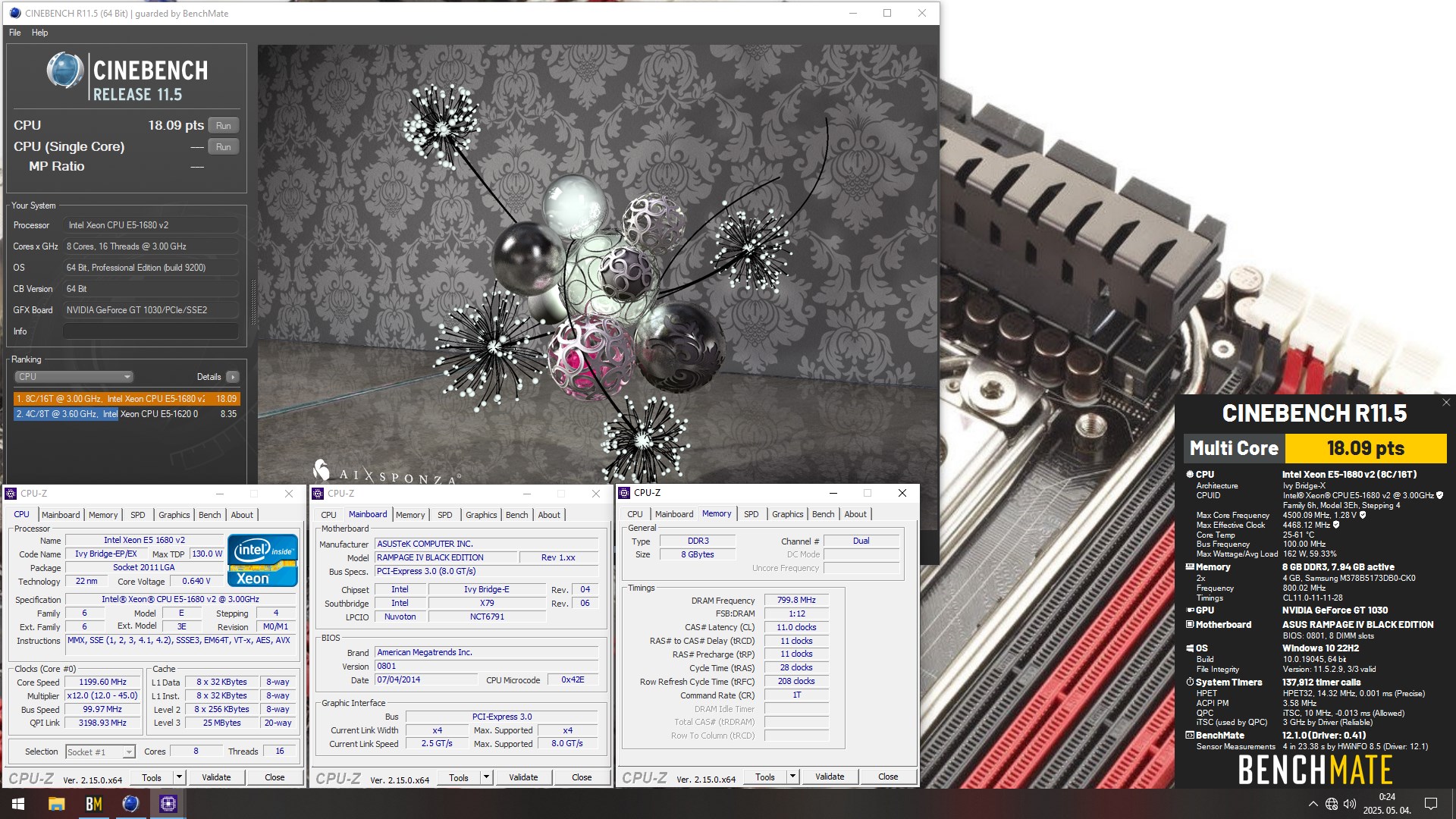This screenshot has width=1456, height=819.
Task: Expand Tools dropdown arrow in left CPU-Z window
Action: click(179, 777)
